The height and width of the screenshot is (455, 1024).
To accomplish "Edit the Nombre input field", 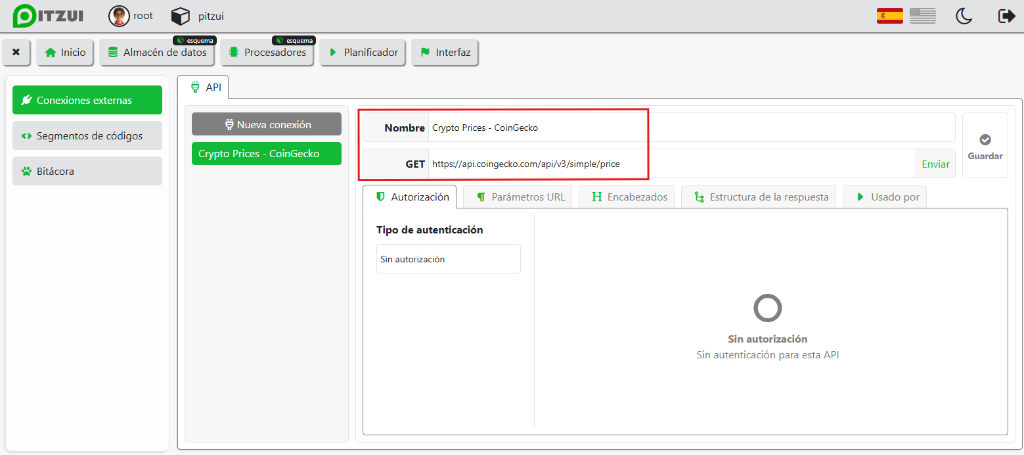I will 691,128.
